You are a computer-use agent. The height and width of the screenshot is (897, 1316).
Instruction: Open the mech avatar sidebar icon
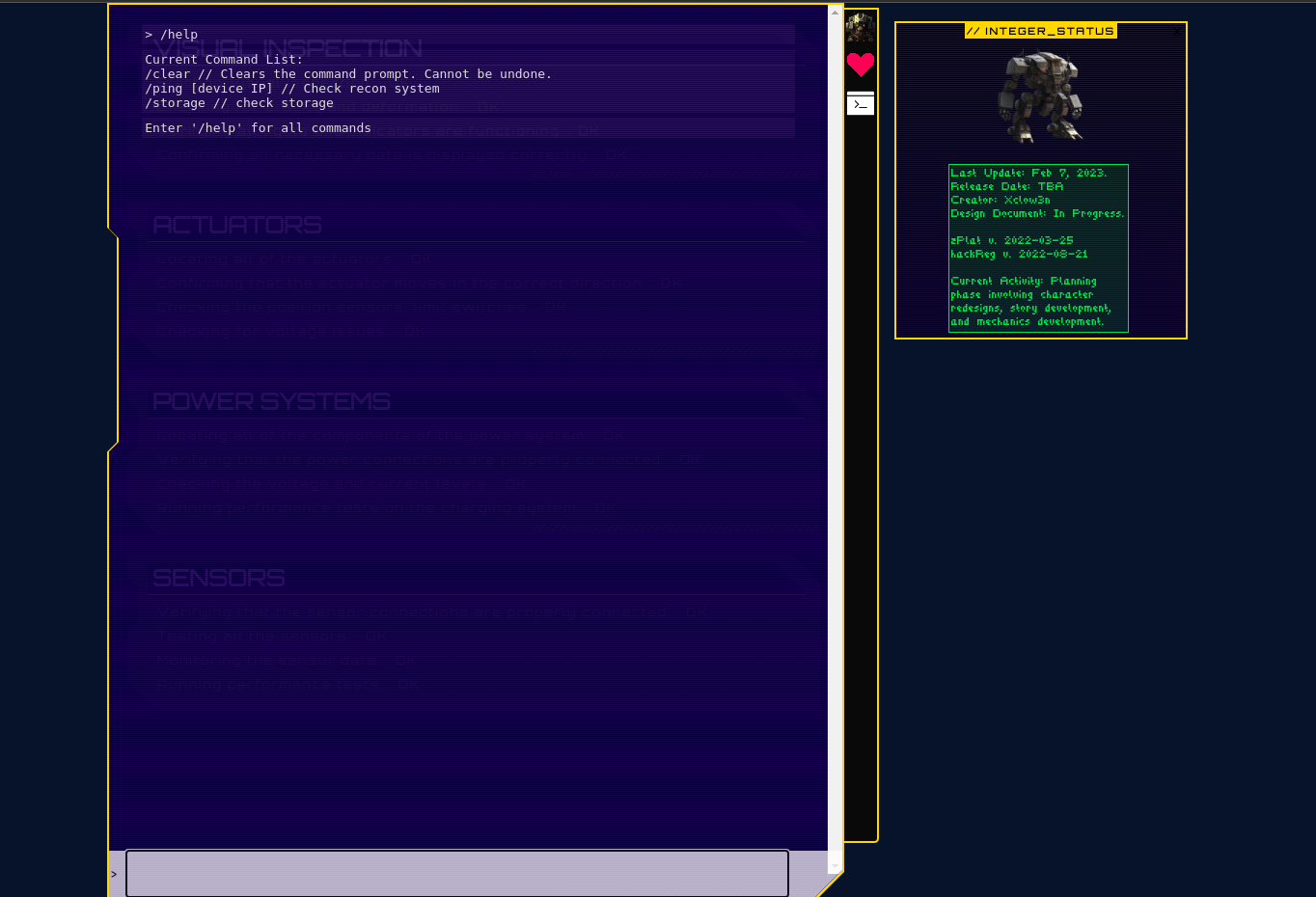[x=860, y=27]
